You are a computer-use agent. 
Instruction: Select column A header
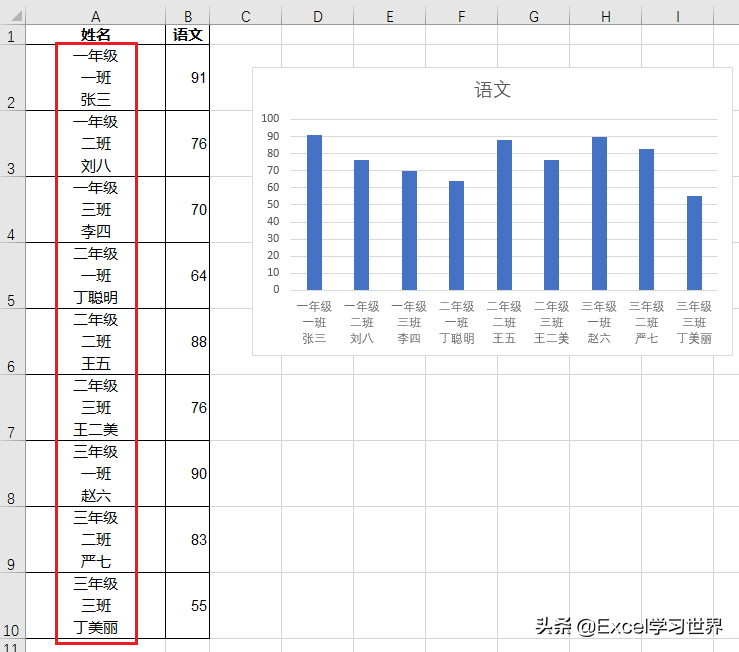point(96,17)
